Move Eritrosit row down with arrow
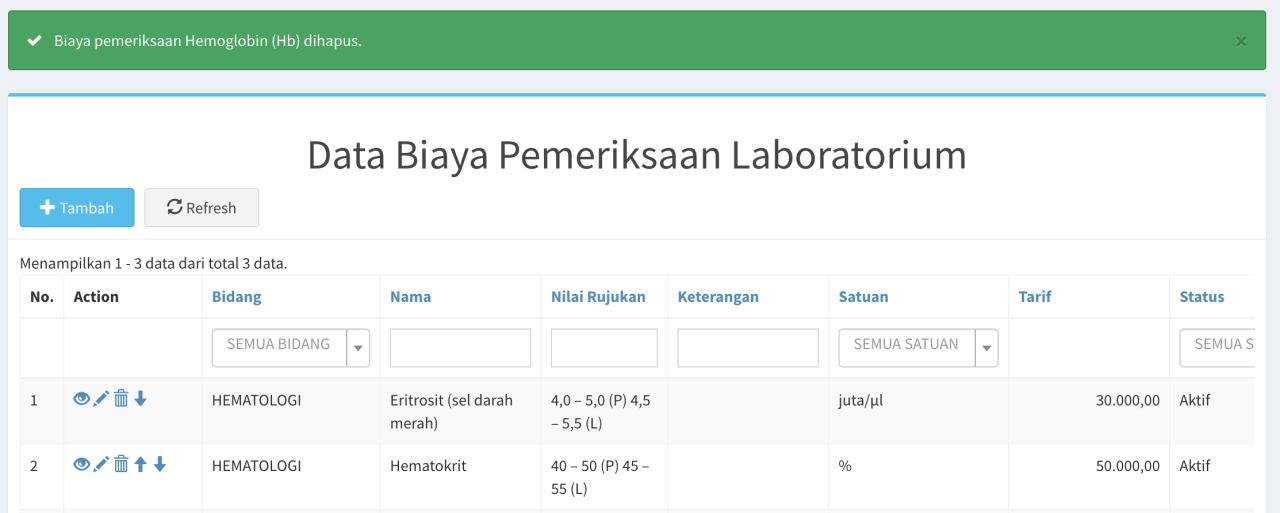The height and width of the screenshot is (513, 1280). 140,399
